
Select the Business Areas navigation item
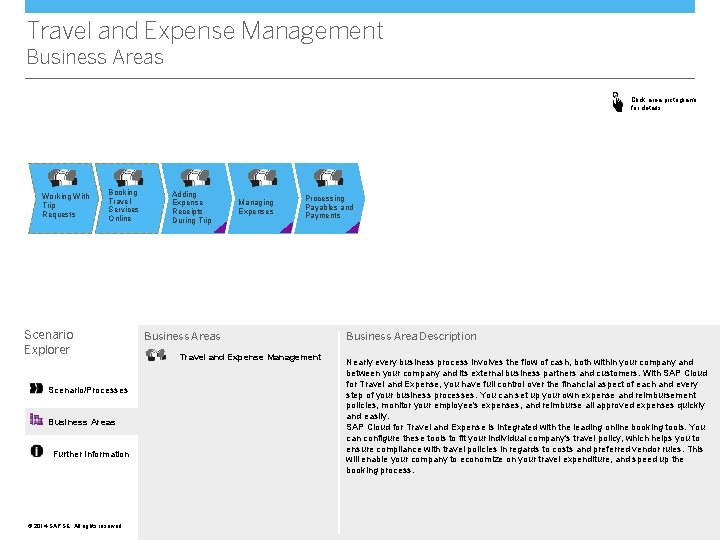pos(81,422)
